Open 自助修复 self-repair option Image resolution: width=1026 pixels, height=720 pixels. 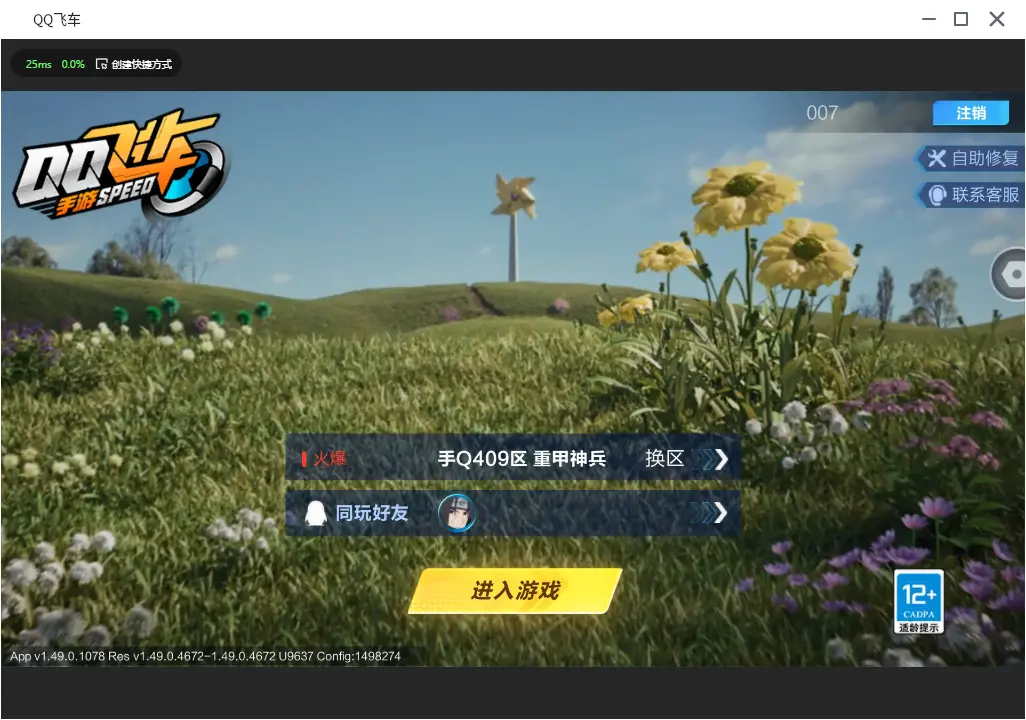972,158
